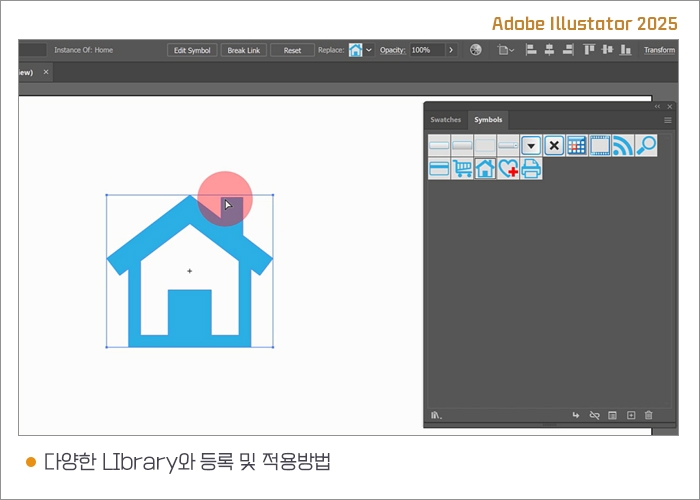Apply Vertical Align Bottom
This screenshot has height=500, width=700.
coord(626,50)
